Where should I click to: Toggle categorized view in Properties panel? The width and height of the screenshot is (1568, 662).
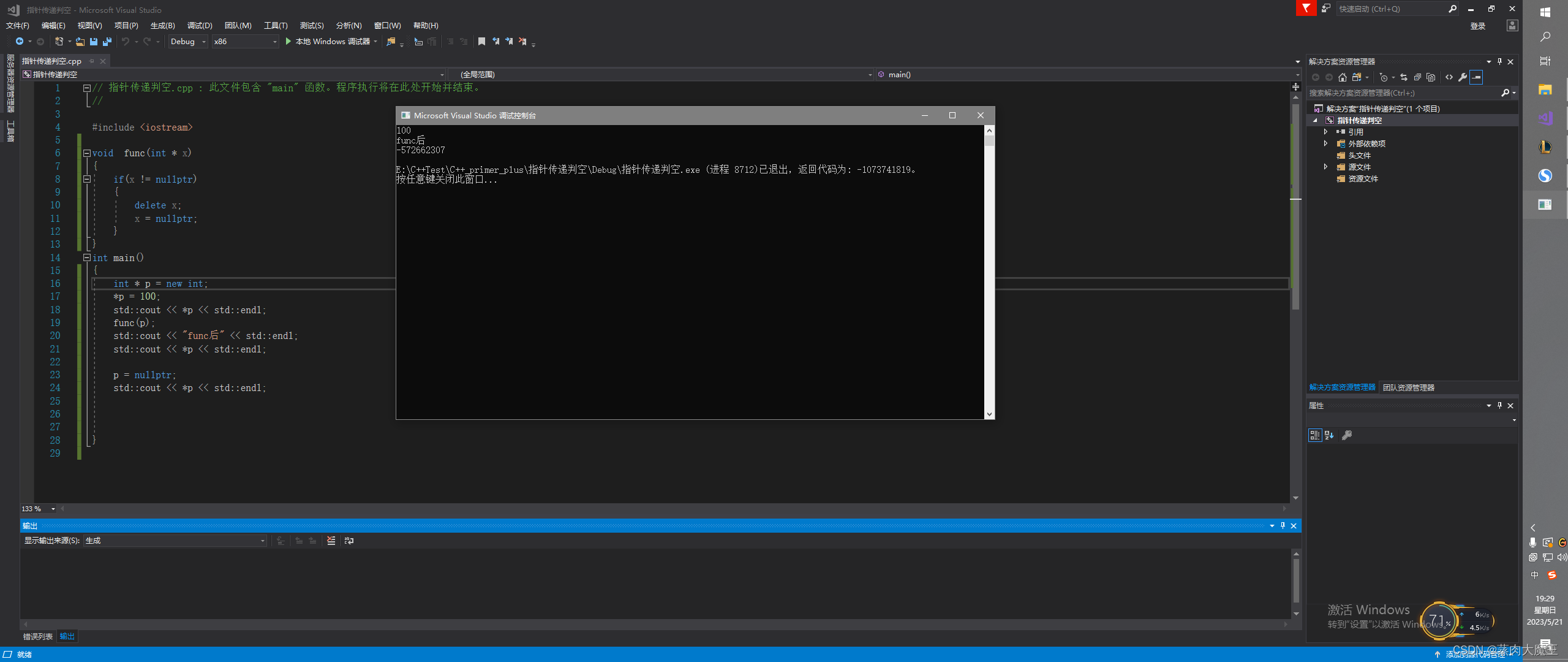[1314, 435]
